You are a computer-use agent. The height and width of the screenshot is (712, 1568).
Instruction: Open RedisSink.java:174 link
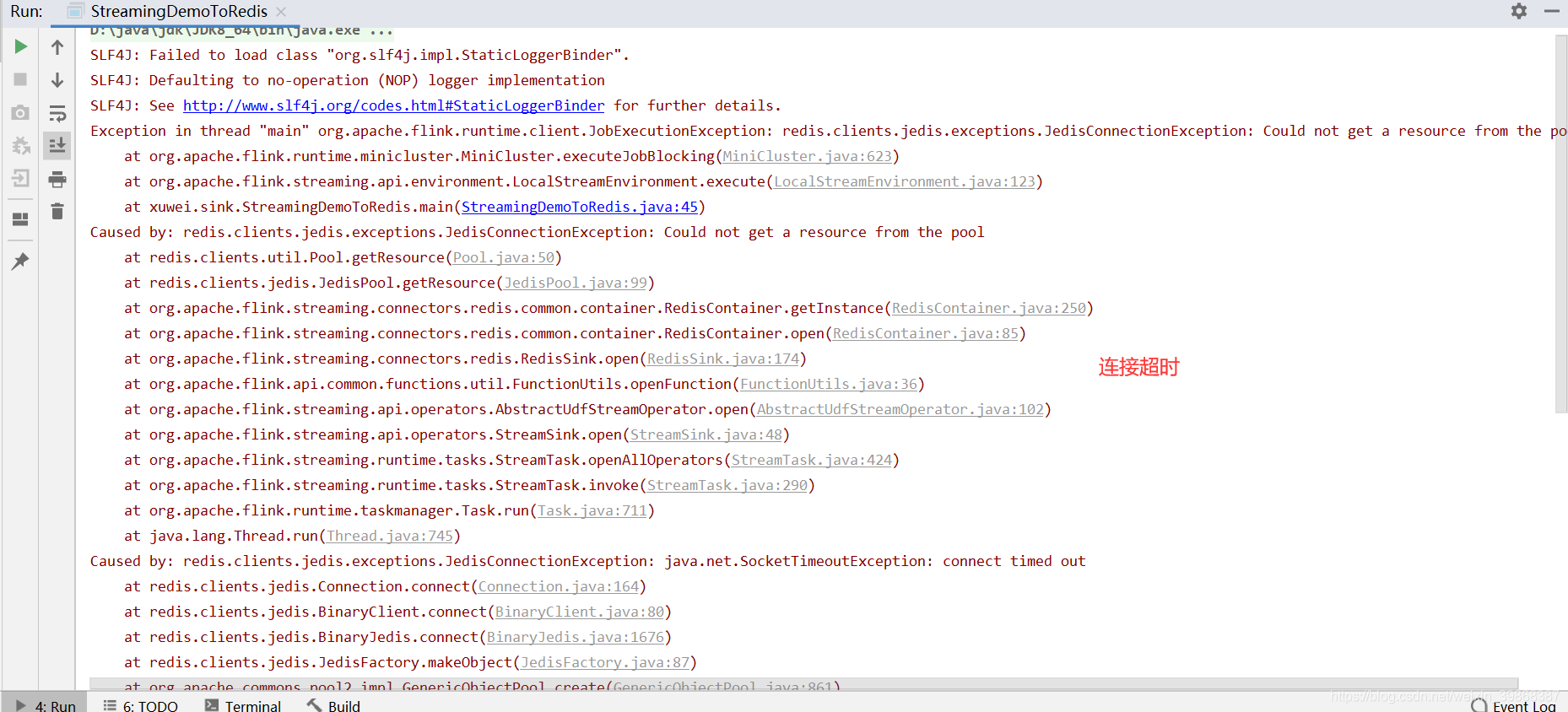coord(723,359)
